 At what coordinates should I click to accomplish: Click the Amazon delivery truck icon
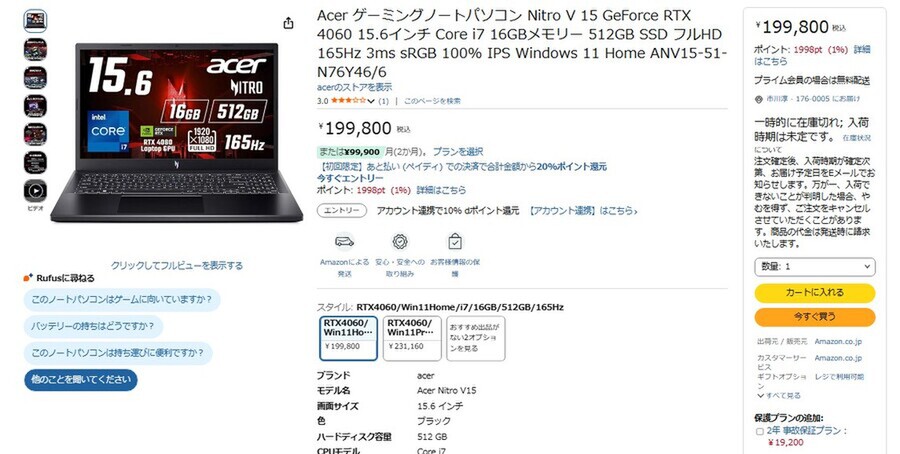point(344,242)
